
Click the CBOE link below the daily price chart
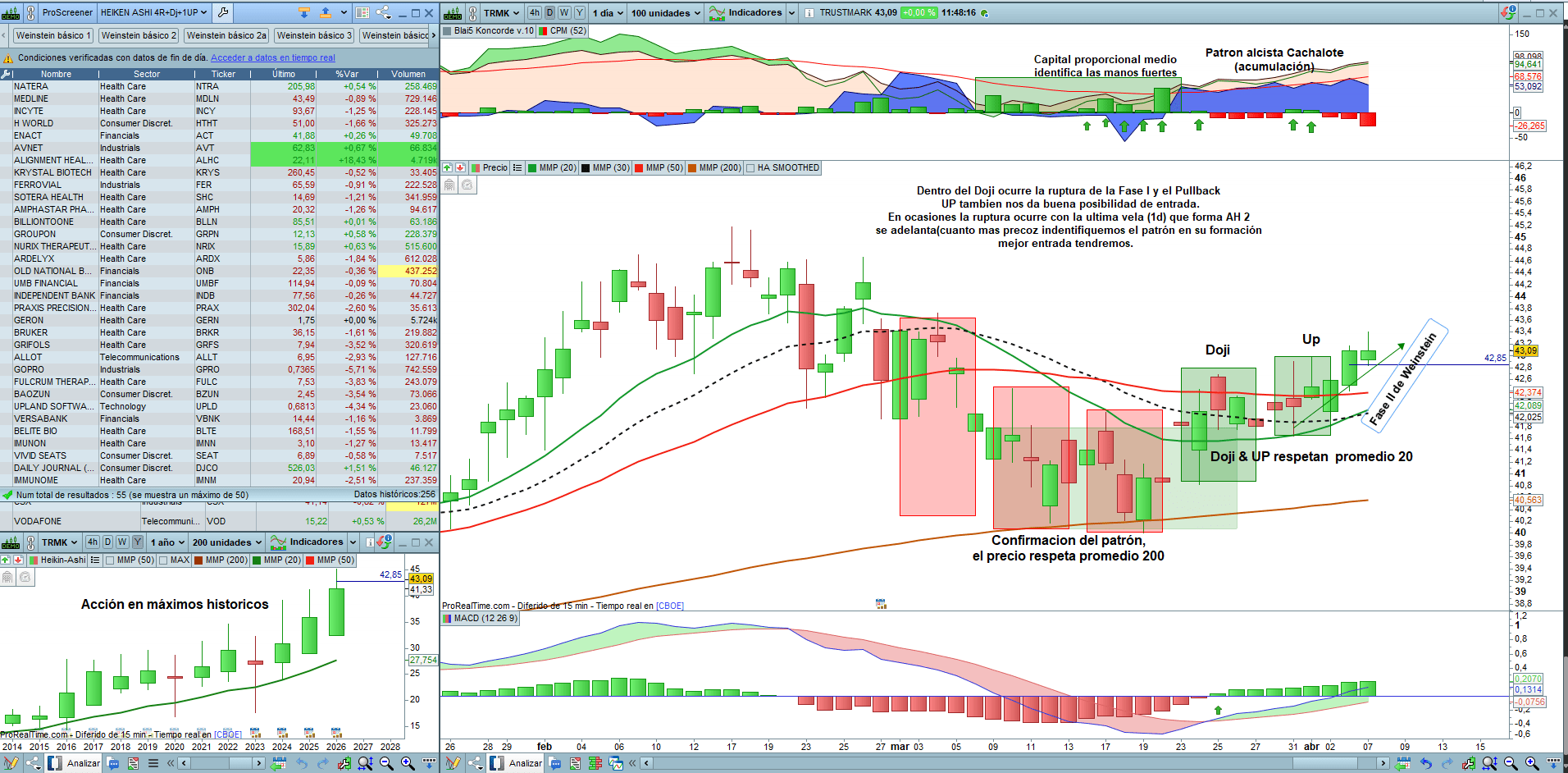coord(670,606)
